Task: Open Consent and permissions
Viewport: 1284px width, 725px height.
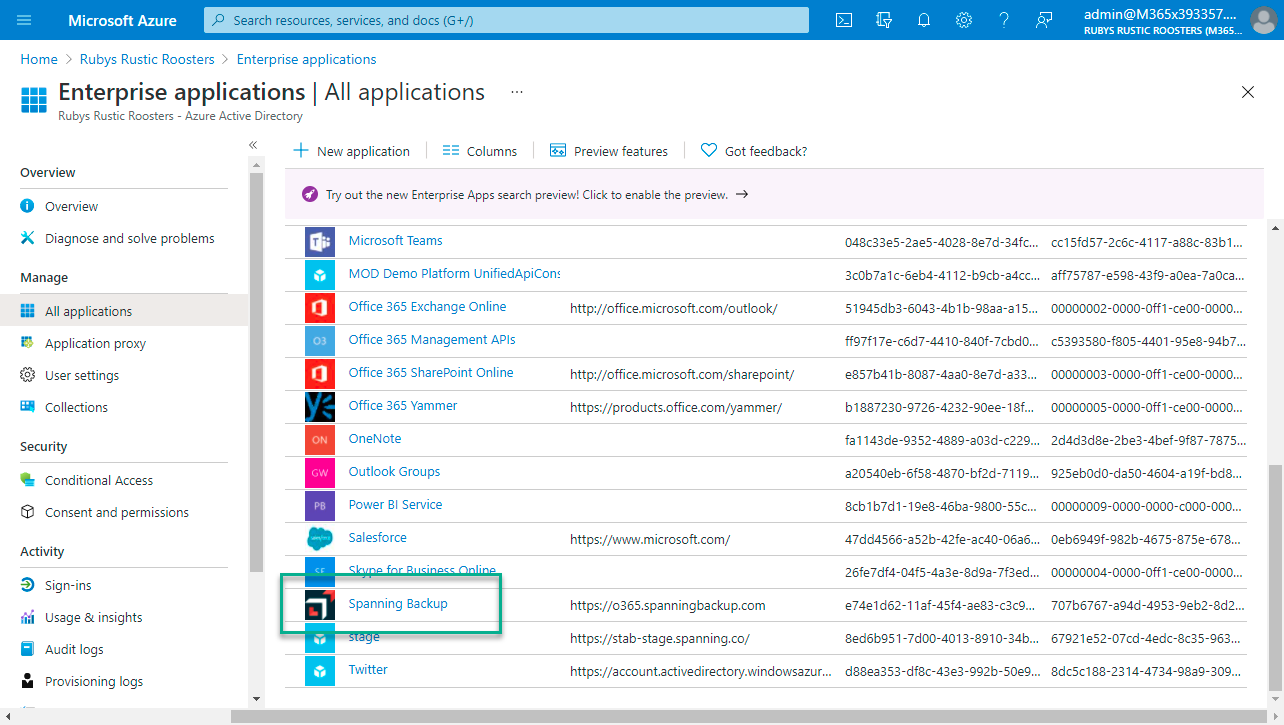Action: [117, 512]
